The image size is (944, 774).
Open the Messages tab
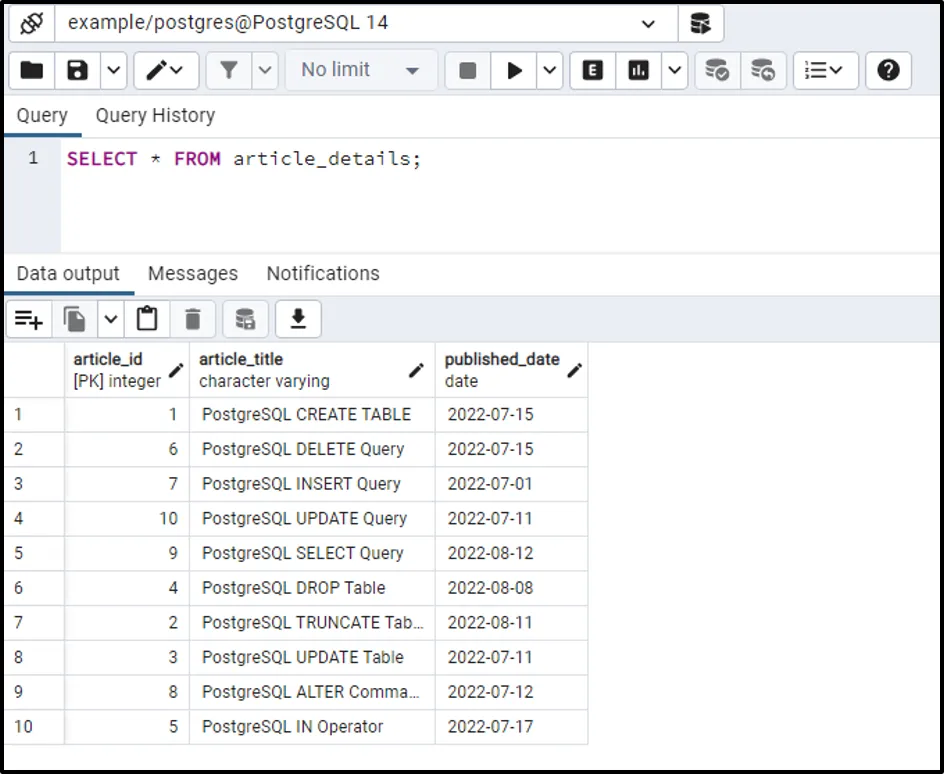pyautogui.click(x=193, y=274)
